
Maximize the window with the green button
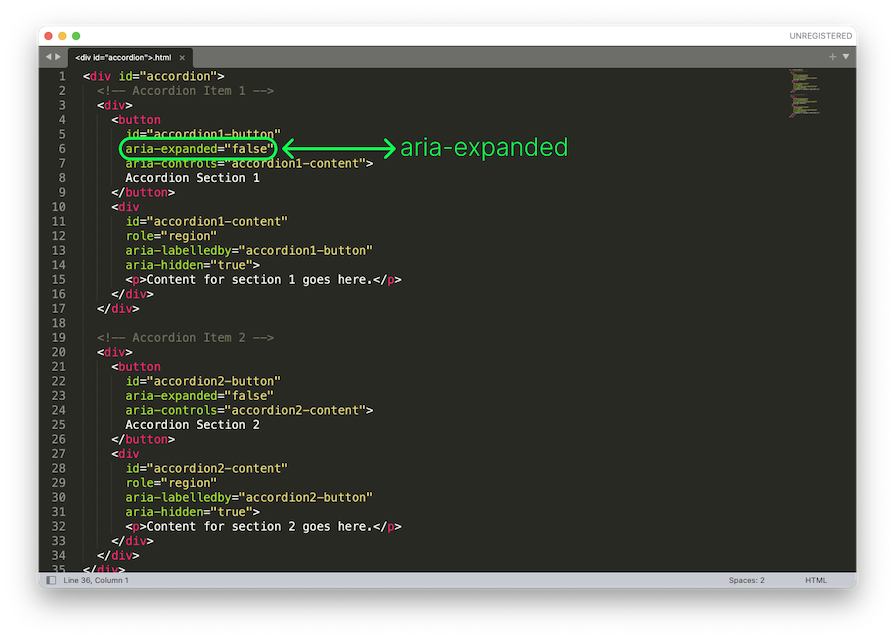[76, 35]
